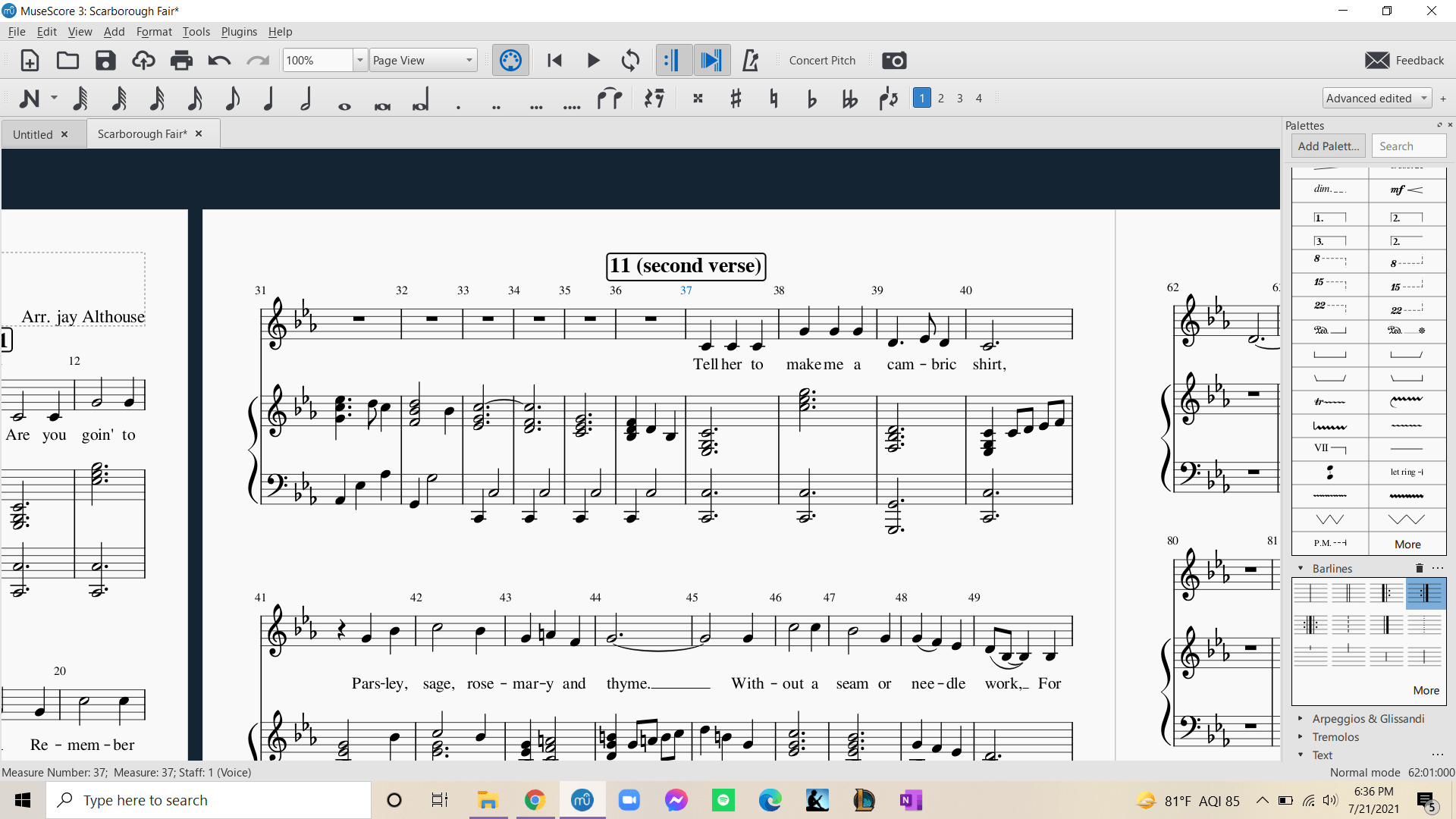Start playback with the Play button
The height and width of the screenshot is (819, 1456).
point(593,61)
